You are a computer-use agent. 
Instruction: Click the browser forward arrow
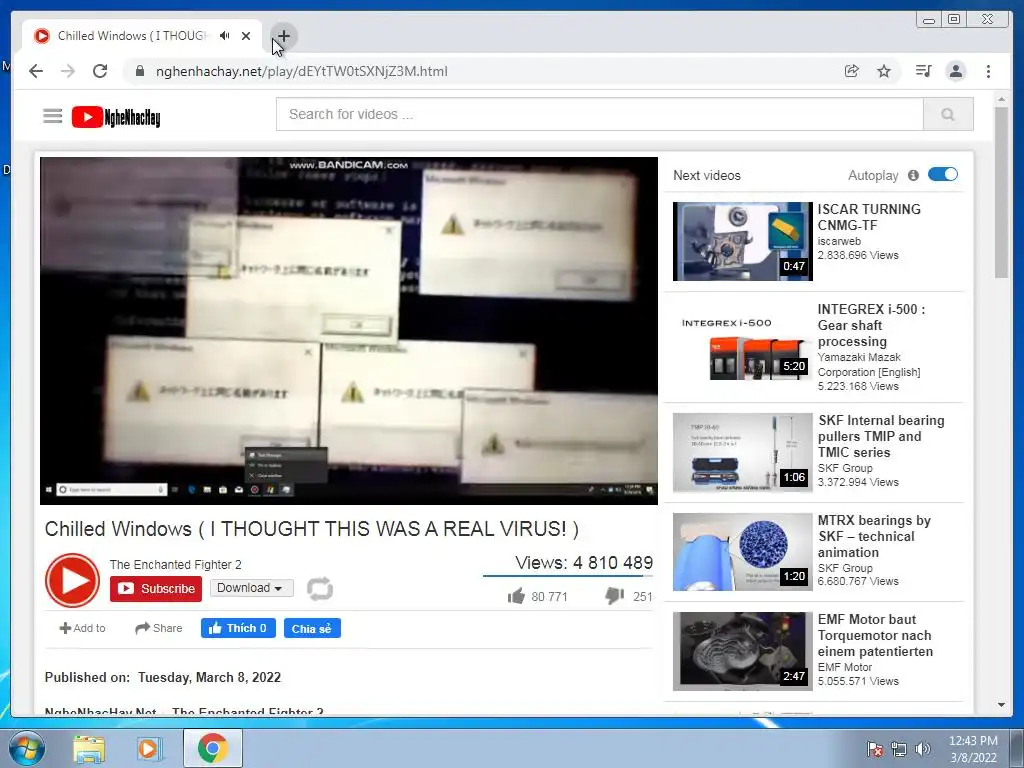pos(68,71)
